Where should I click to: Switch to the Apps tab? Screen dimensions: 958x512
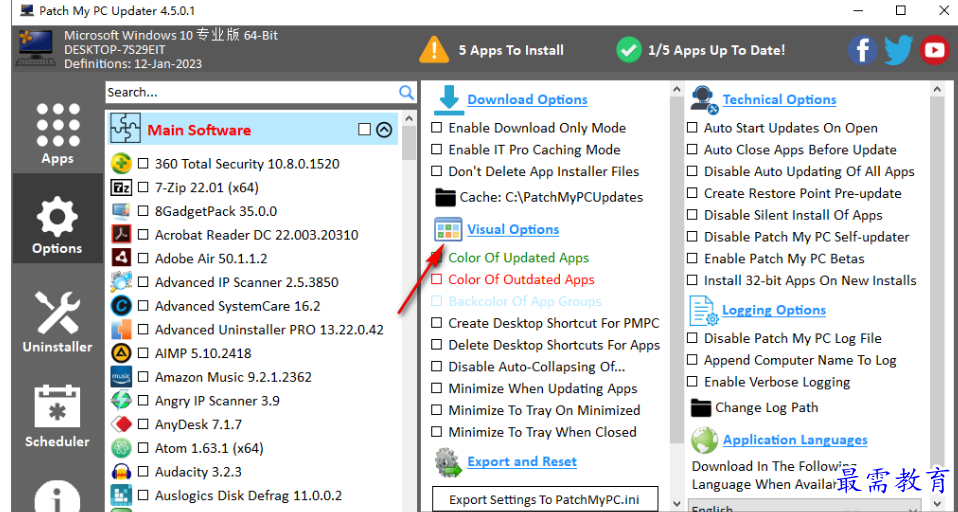[x=57, y=133]
